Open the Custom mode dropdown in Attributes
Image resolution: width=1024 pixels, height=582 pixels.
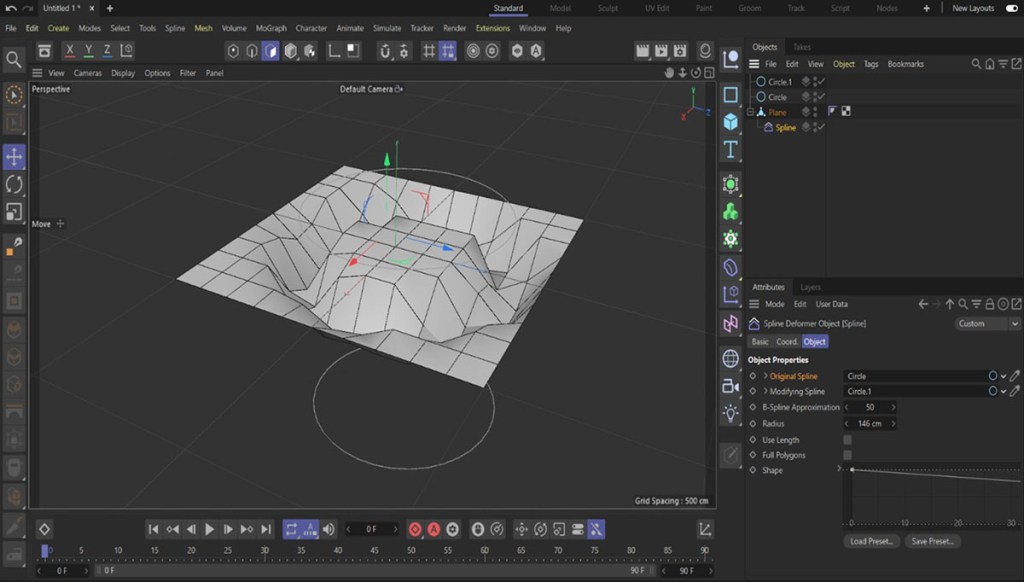986,324
